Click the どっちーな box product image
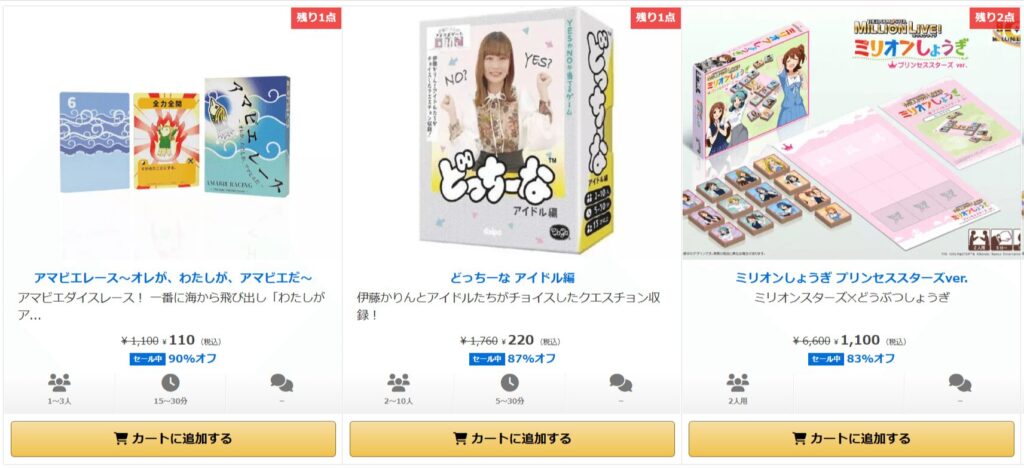Image resolution: width=1024 pixels, height=468 pixels. click(x=516, y=131)
